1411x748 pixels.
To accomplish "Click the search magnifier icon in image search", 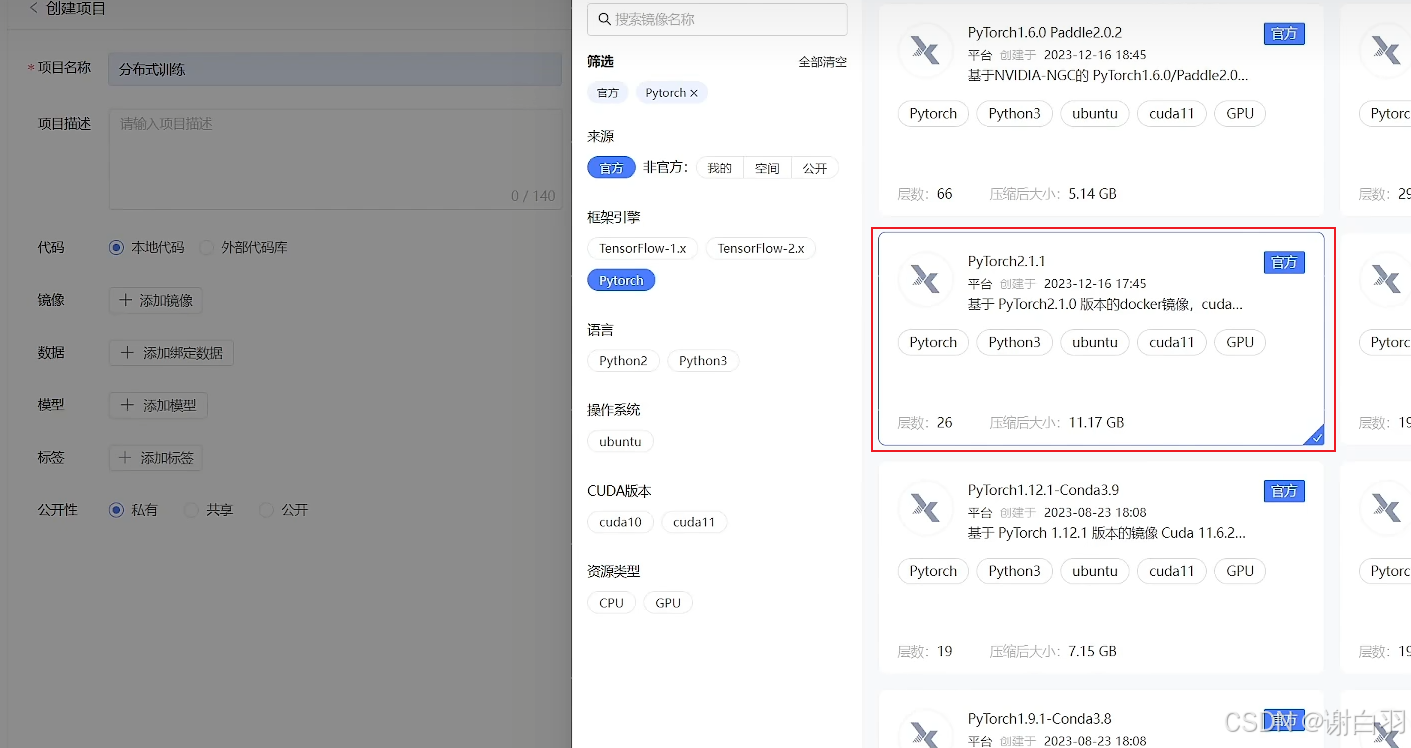I will [x=604, y=19].
